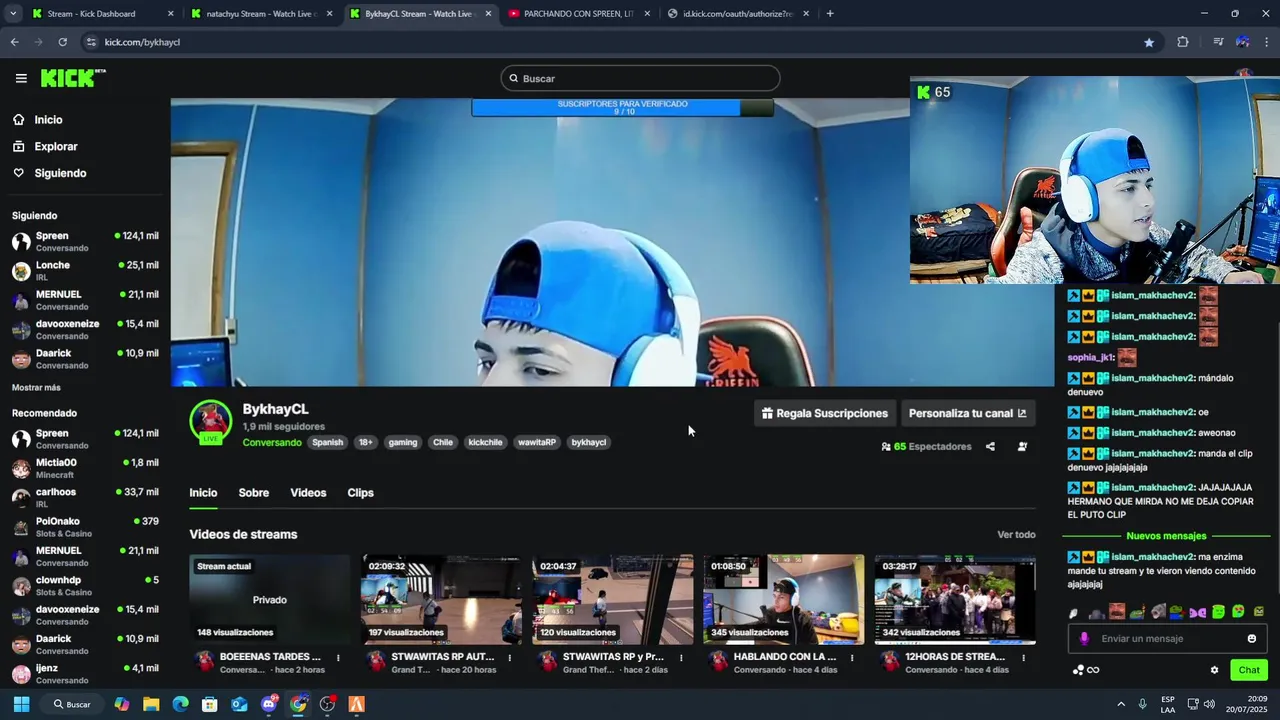This screenshot has width=1280, height=720.
Task: Reload the page
Action: [x=62, y=42]
